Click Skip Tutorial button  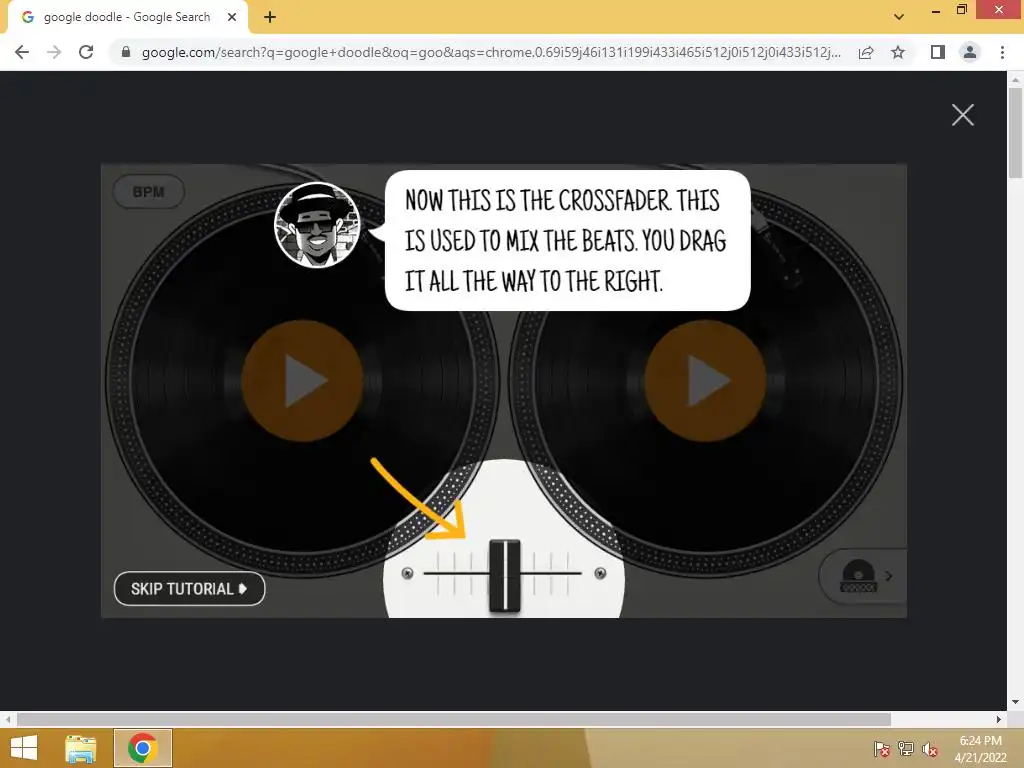pos(189,588)
